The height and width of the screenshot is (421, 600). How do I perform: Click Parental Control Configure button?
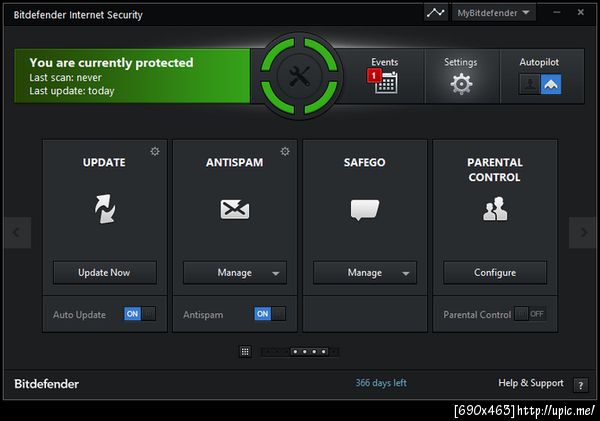point(495,273)
